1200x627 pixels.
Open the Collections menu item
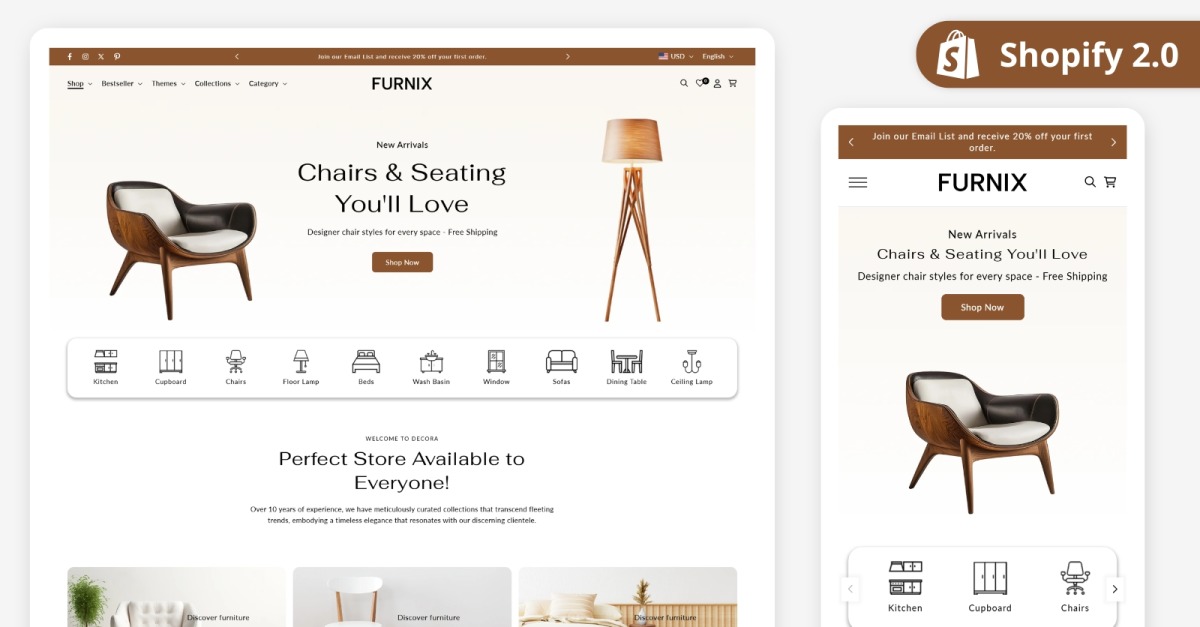point(217,84)
